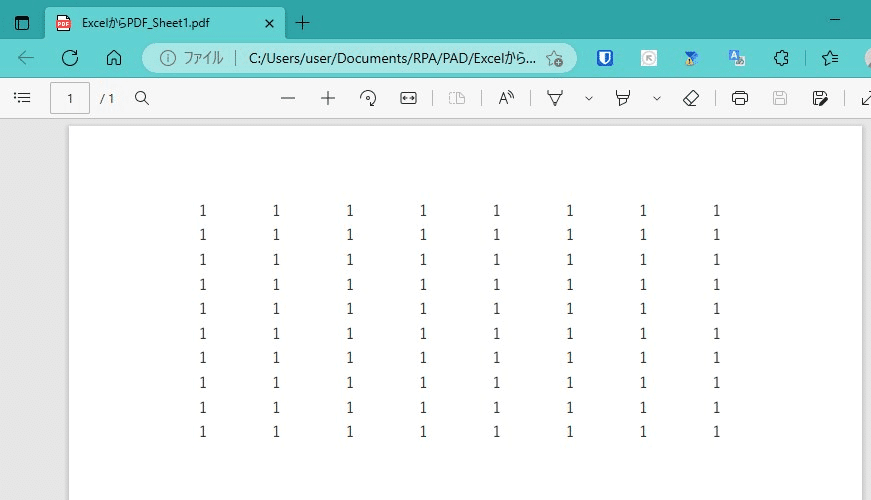Search within the PDF document
The width and height of the screenshot is (871, 500).
[142, 98]
